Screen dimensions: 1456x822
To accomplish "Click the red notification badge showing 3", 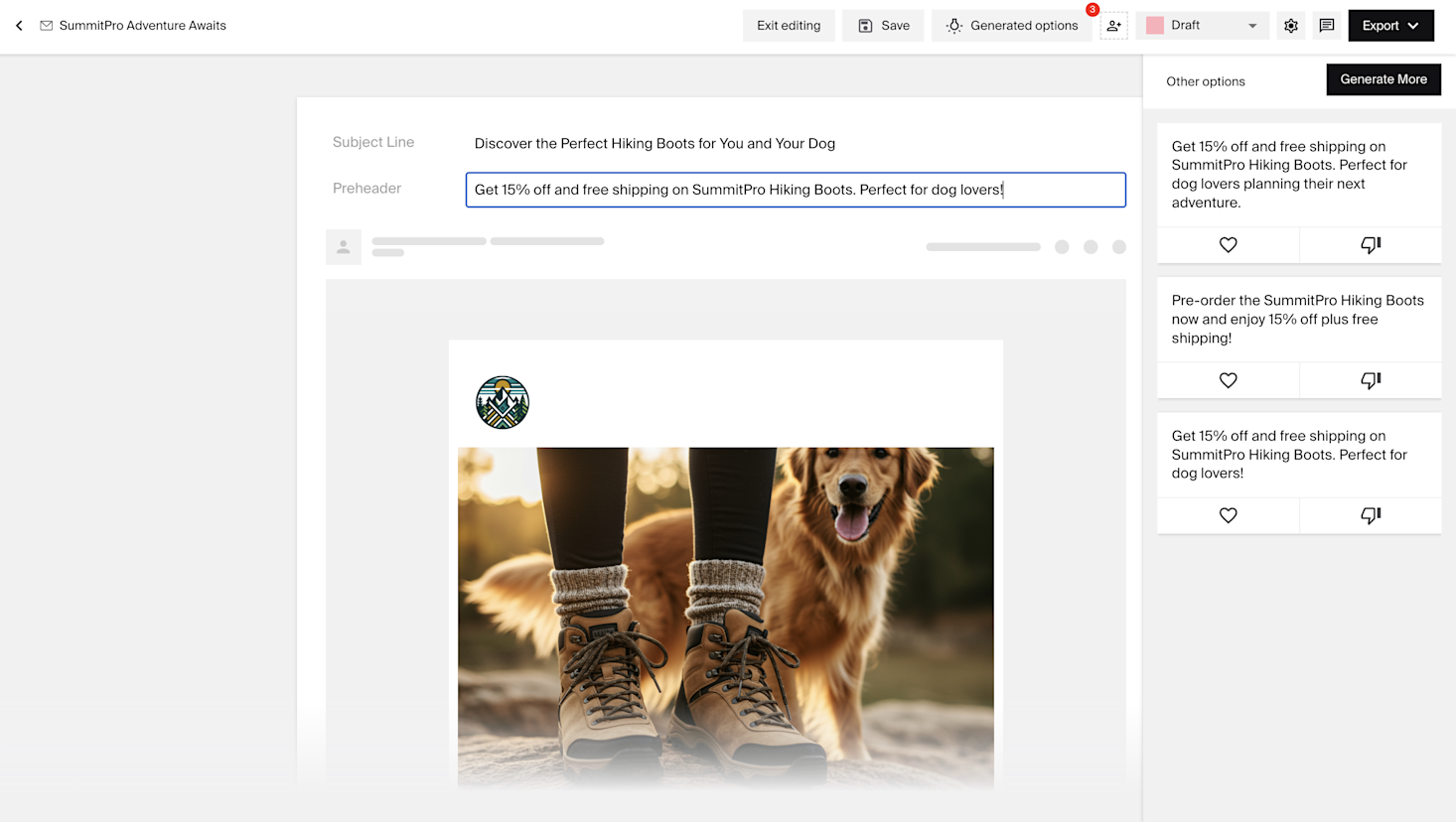I will tap(1092, 10).
